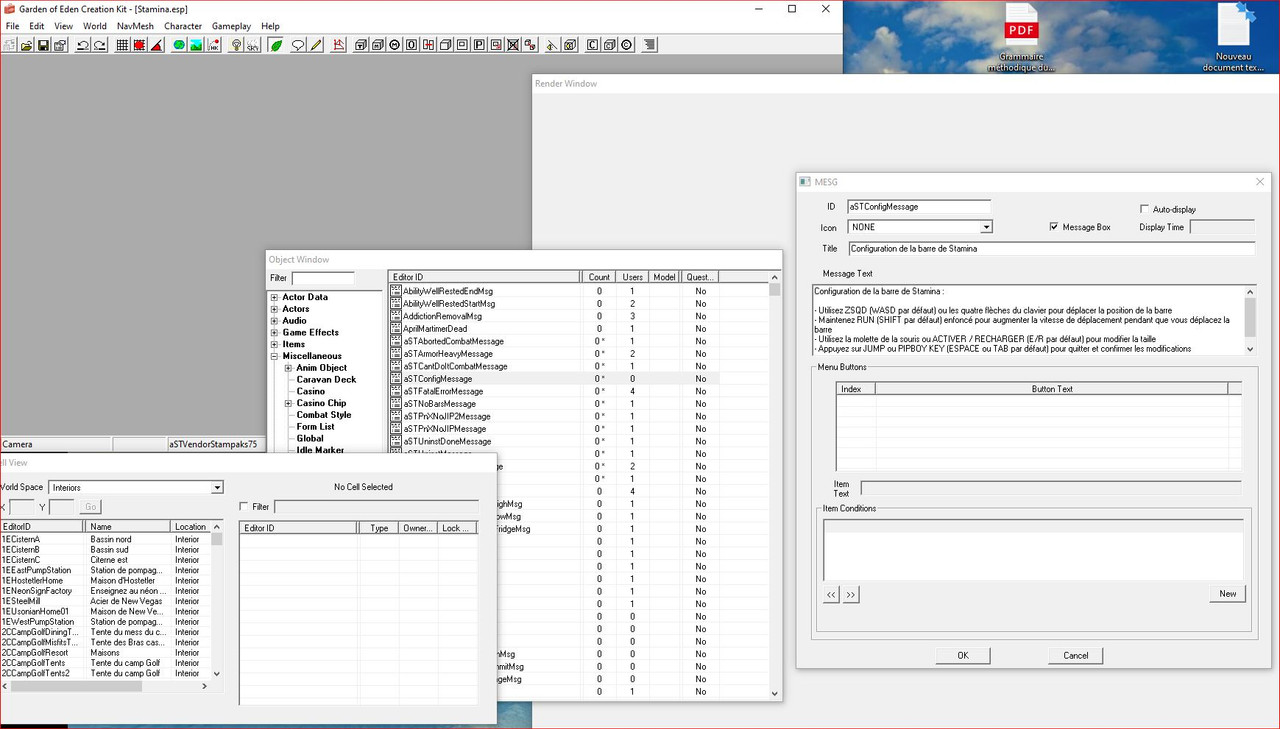Viewport: 1280px width, 729px height.
Task: Enable the Auto-display checkbox
Action: click(1144, 209)
